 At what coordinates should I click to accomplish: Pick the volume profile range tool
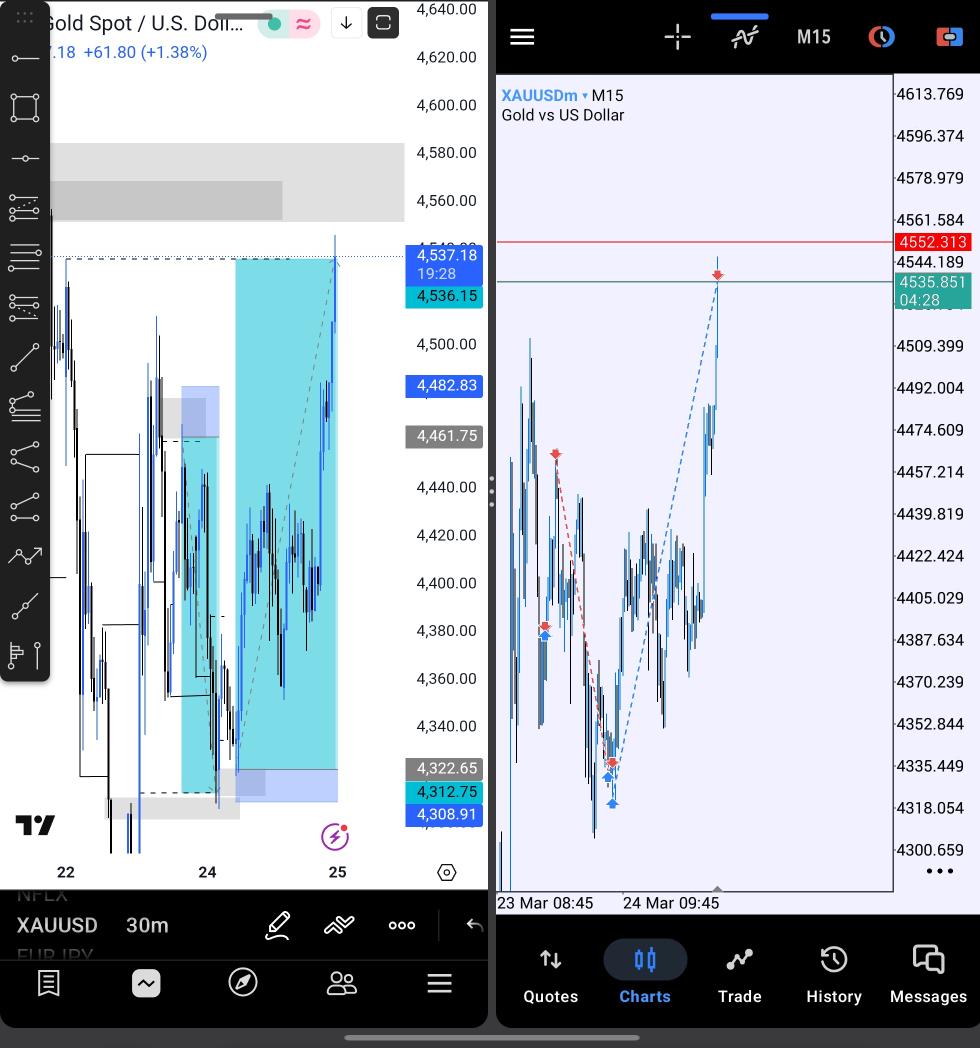(25, 655)
